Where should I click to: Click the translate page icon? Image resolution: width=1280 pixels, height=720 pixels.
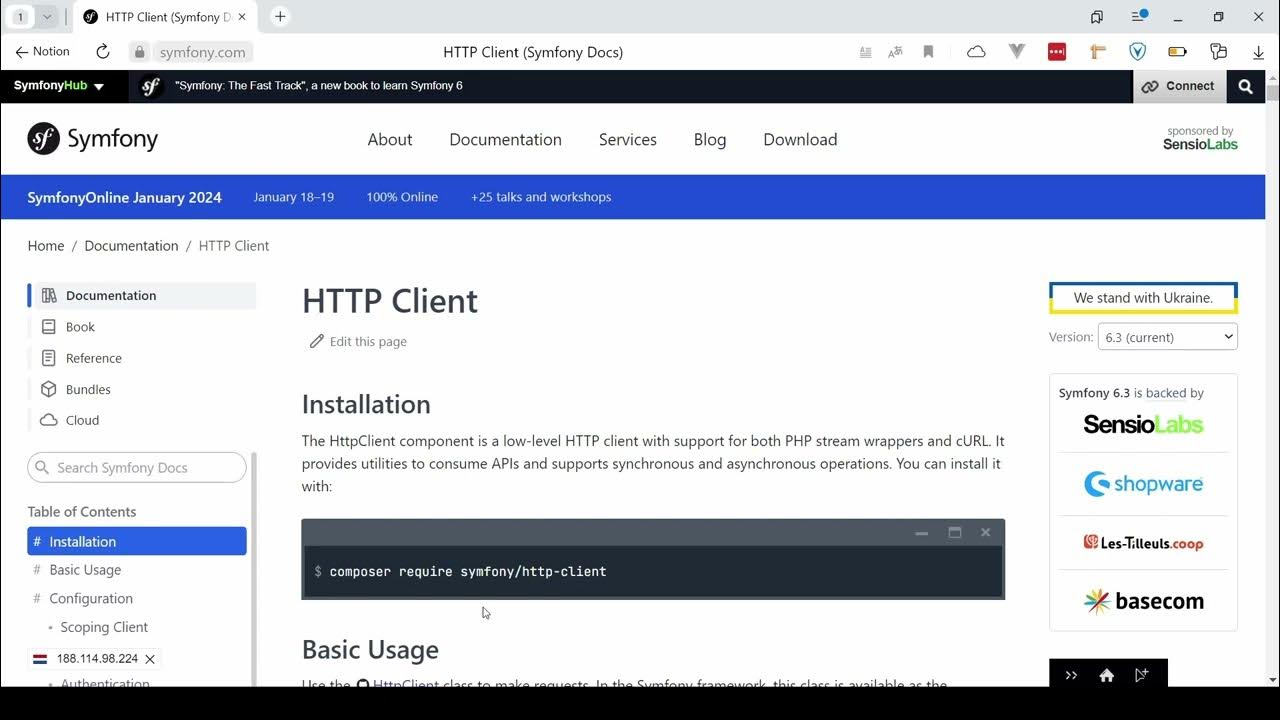click(x=896, y=52)
